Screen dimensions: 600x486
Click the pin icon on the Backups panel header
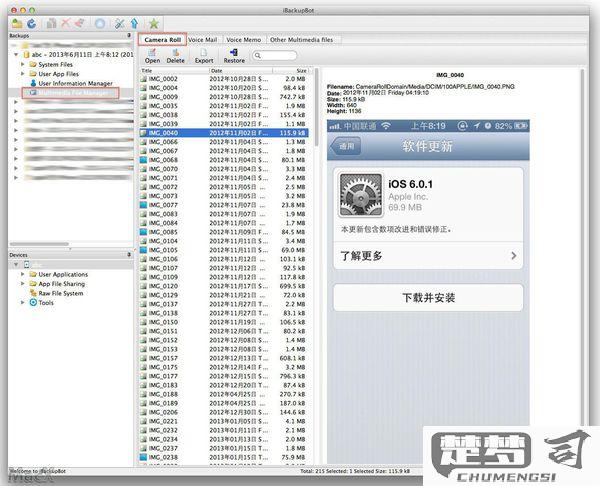click(129, 35)
